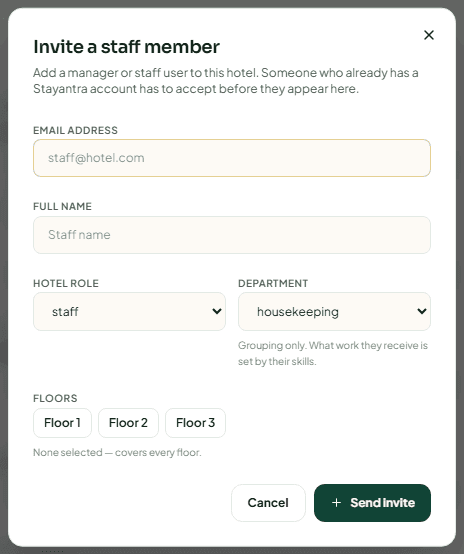464x554 pixels.
Task: Click the 'HOTEL ROLE' label
Action: [66, 283]
